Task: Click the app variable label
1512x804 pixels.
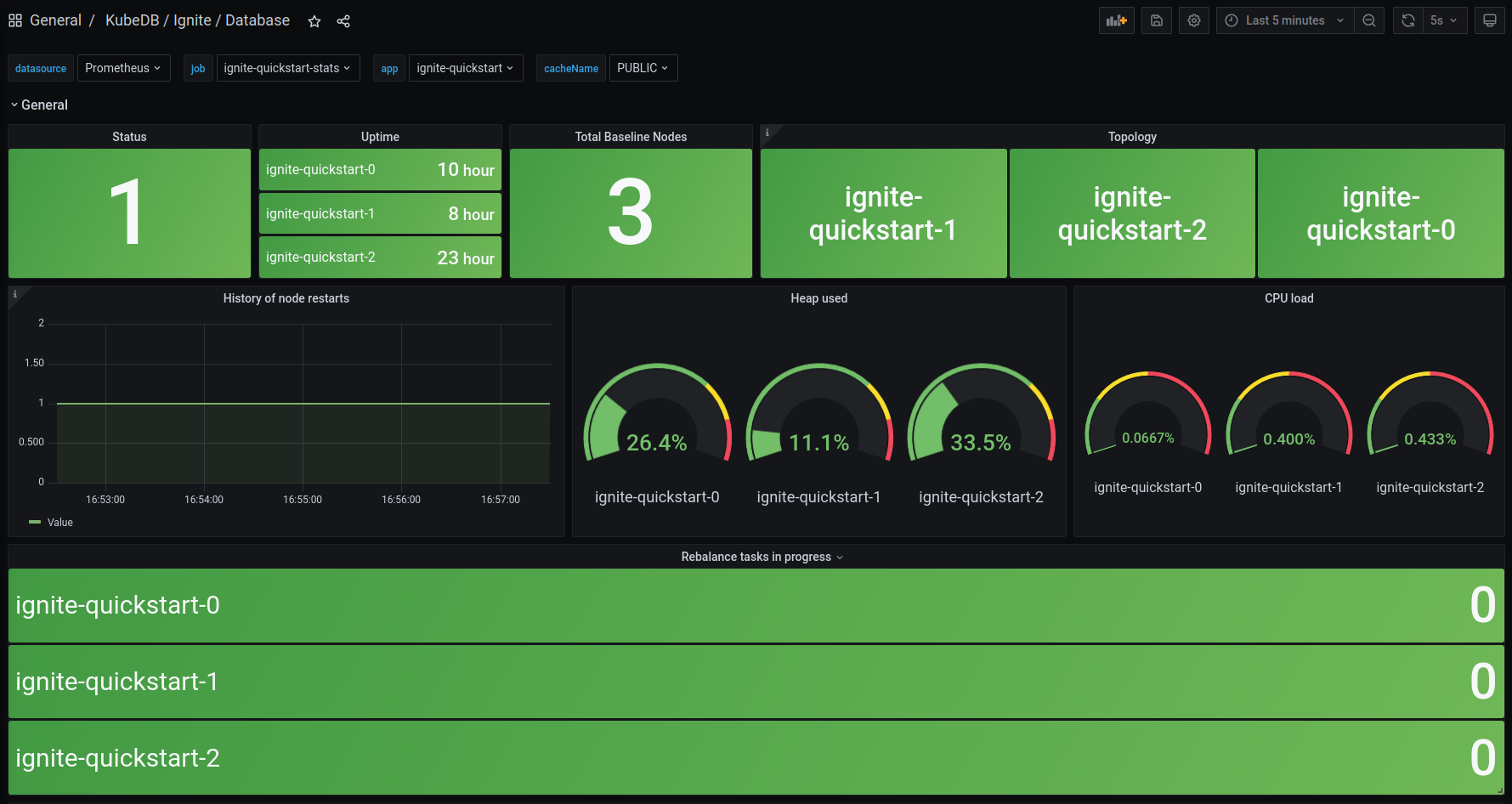Action: pyautogui.click(x=389, y=68)
